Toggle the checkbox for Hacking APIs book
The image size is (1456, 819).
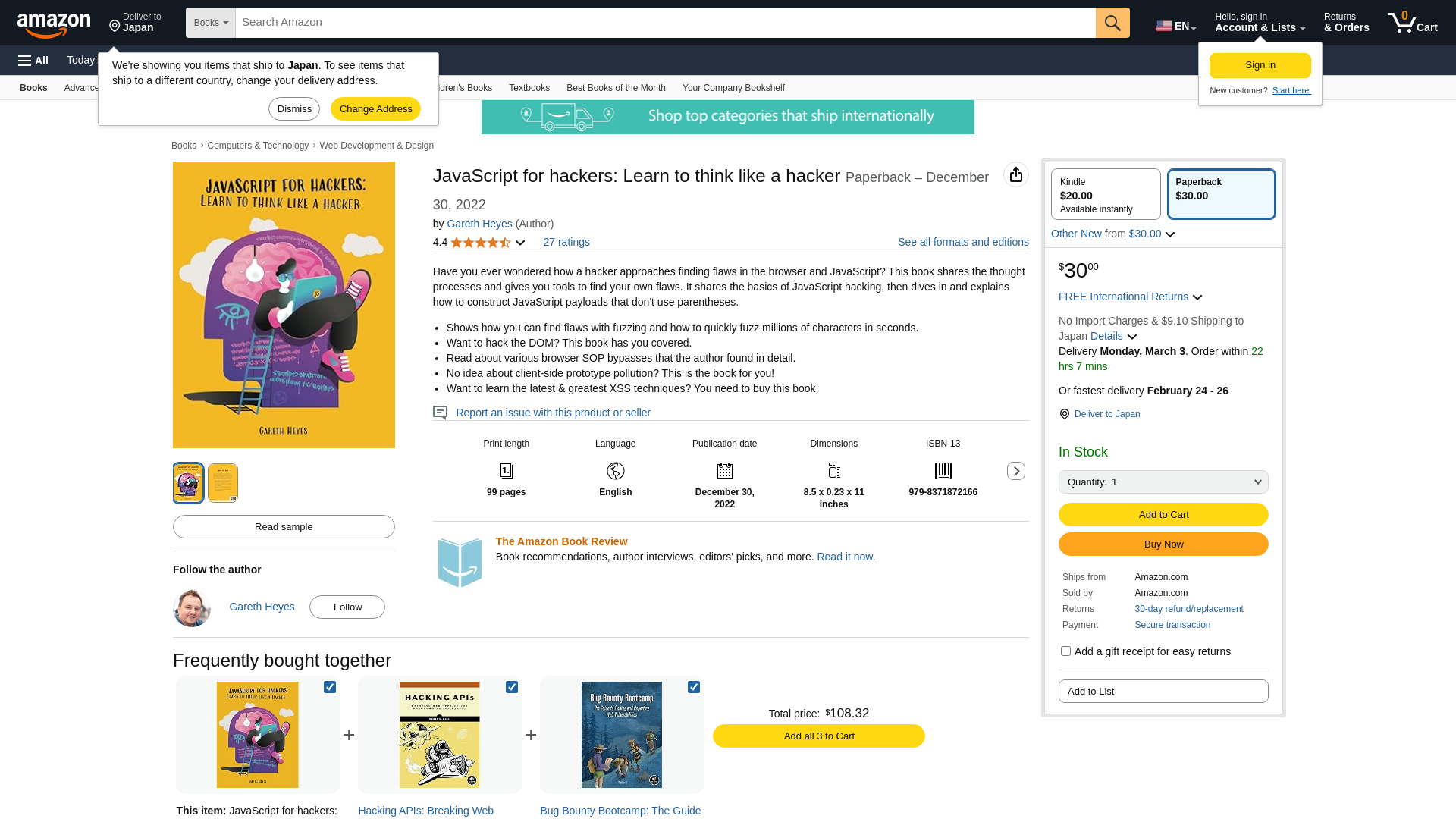pos(511,687)
